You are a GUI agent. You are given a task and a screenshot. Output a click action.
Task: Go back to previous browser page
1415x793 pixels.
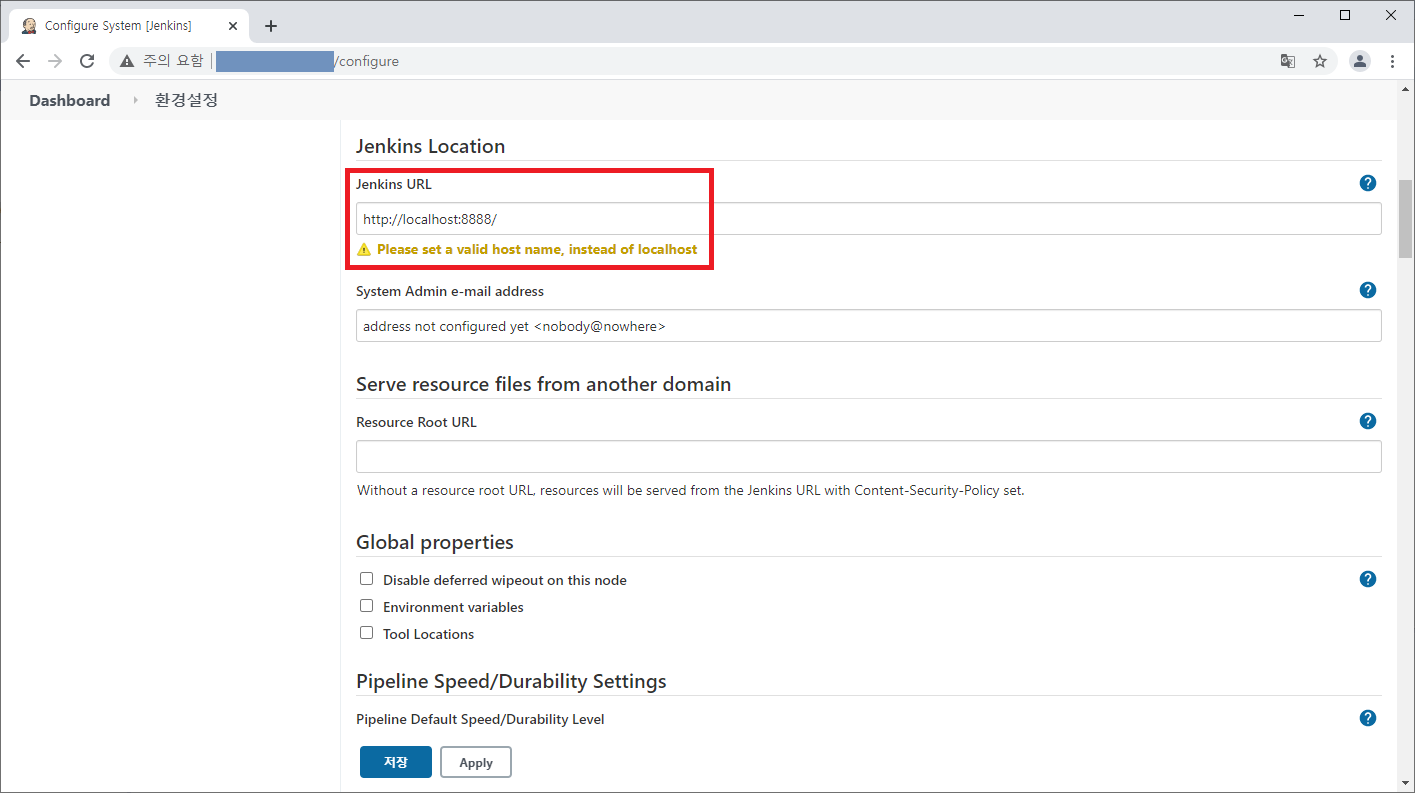23,61
